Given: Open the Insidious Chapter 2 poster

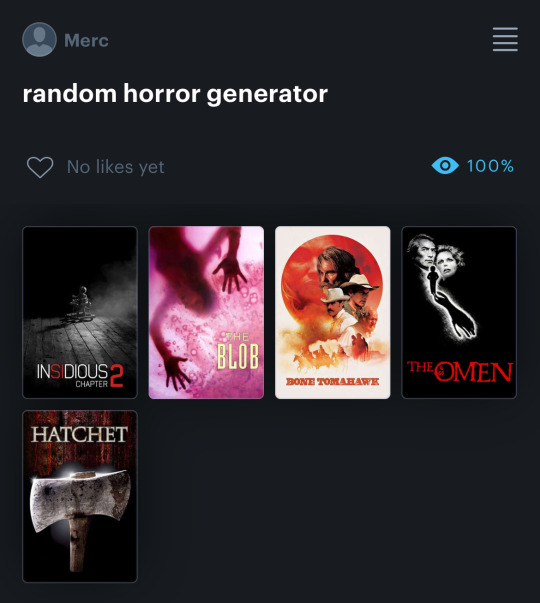Looking at the screenshot, I should pyautogui.click(x=80, y=312).
